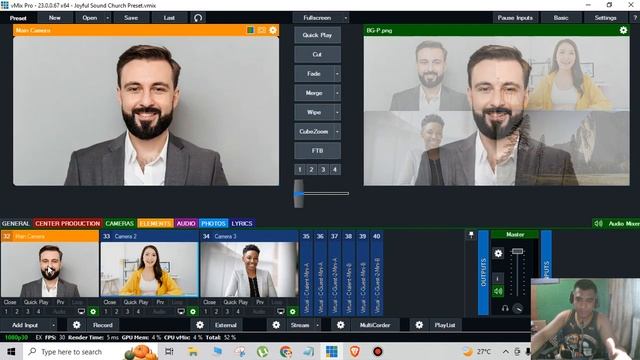Toggle overlay 3 in the transition panel

point(323,169)
